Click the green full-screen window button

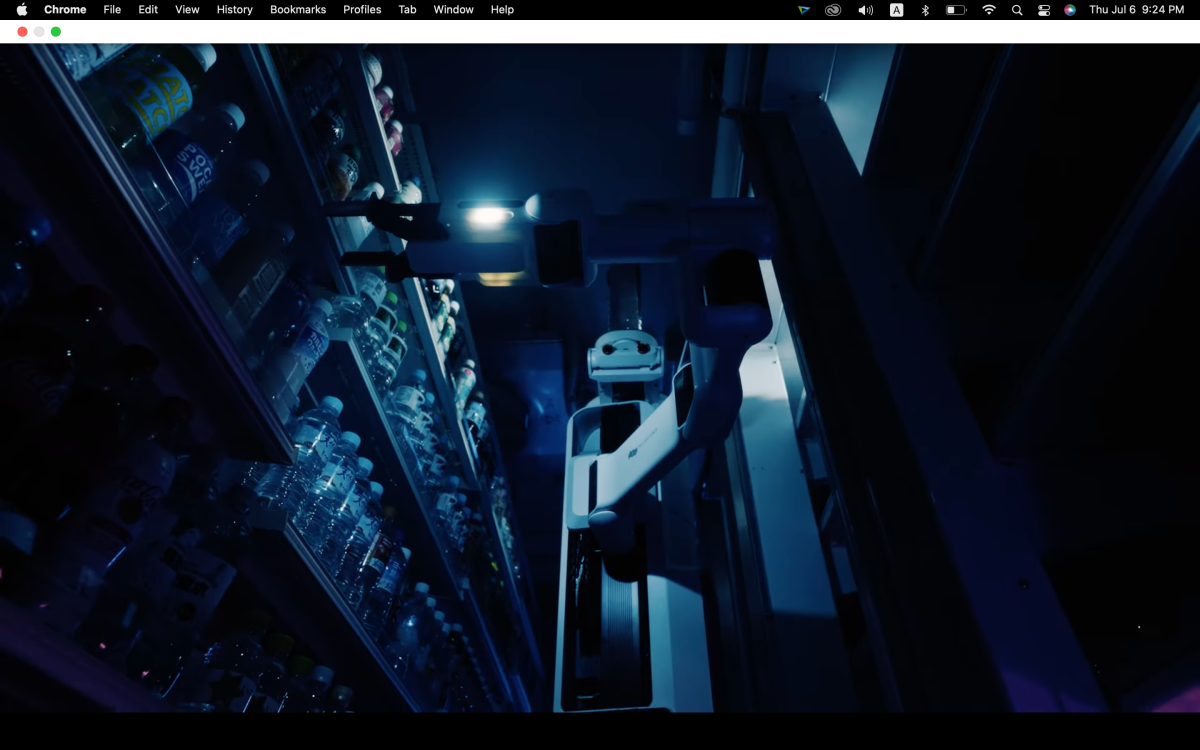pos(56,32)
